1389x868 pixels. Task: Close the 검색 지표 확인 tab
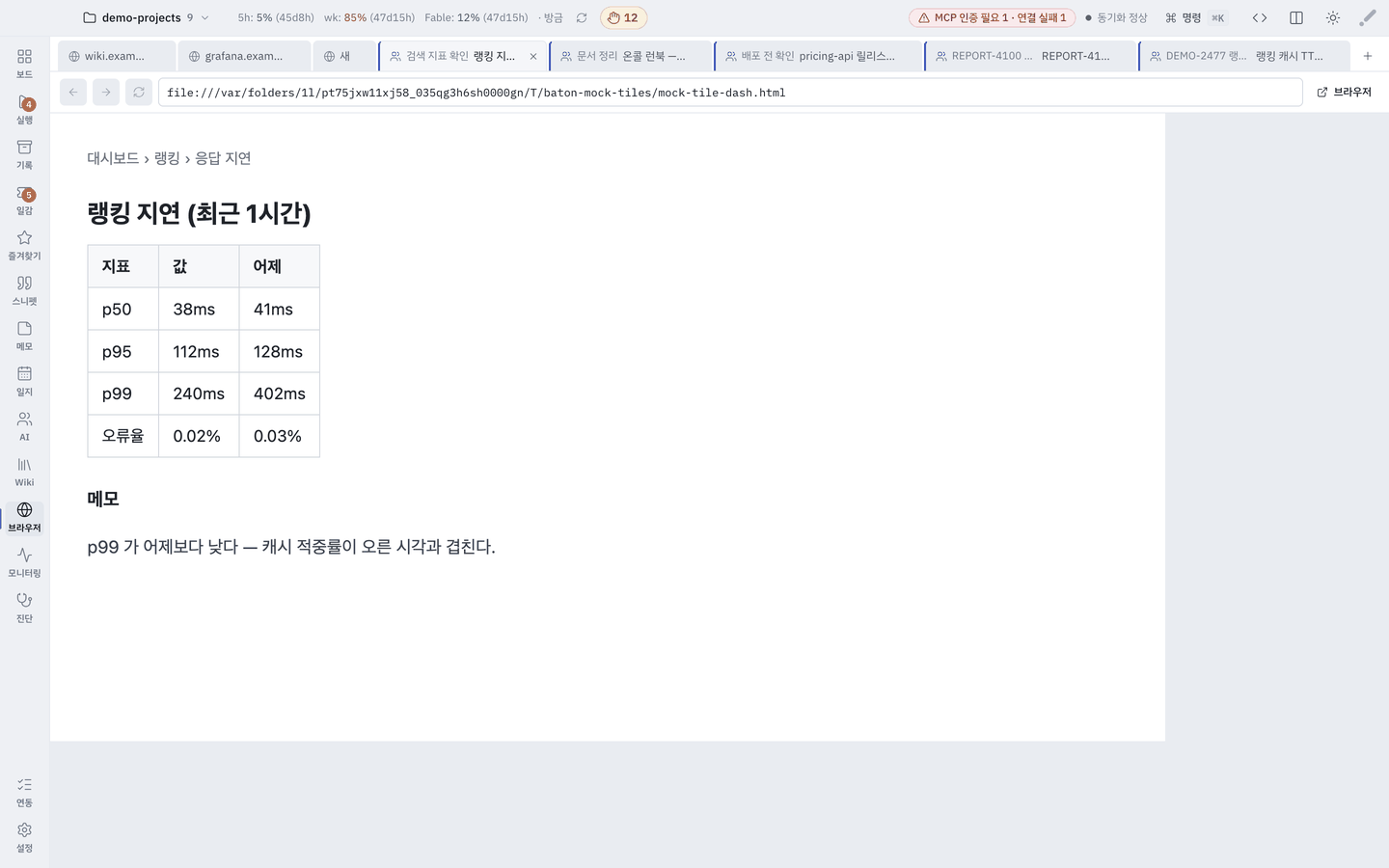point(533,56)
